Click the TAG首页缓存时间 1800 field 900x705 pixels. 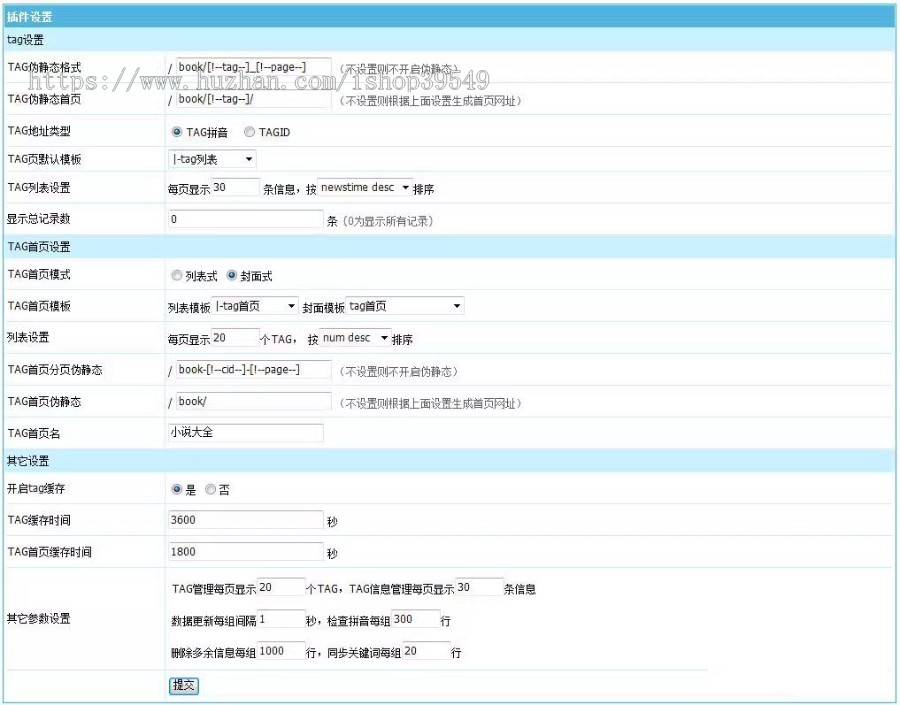246,552
